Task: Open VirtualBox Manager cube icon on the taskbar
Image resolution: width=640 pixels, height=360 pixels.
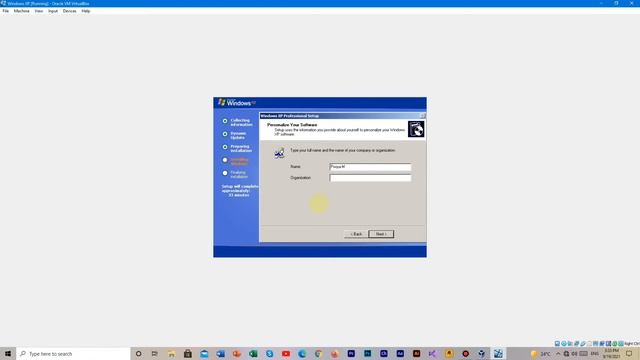Action: (x=482, y=353)
